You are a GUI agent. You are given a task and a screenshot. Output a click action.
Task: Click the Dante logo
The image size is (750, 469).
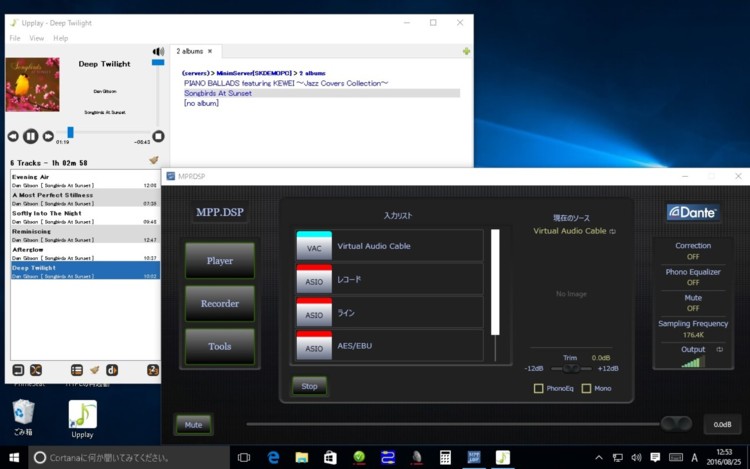pyautogui.click(x=693, y=212)
